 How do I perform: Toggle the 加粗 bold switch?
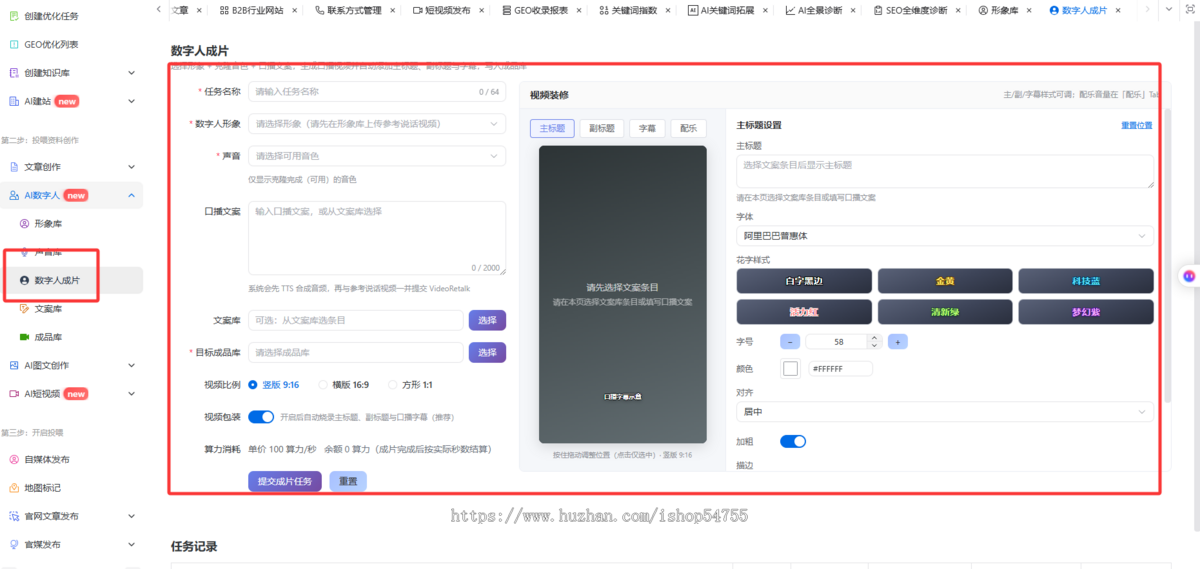click(x=793, y=441)
